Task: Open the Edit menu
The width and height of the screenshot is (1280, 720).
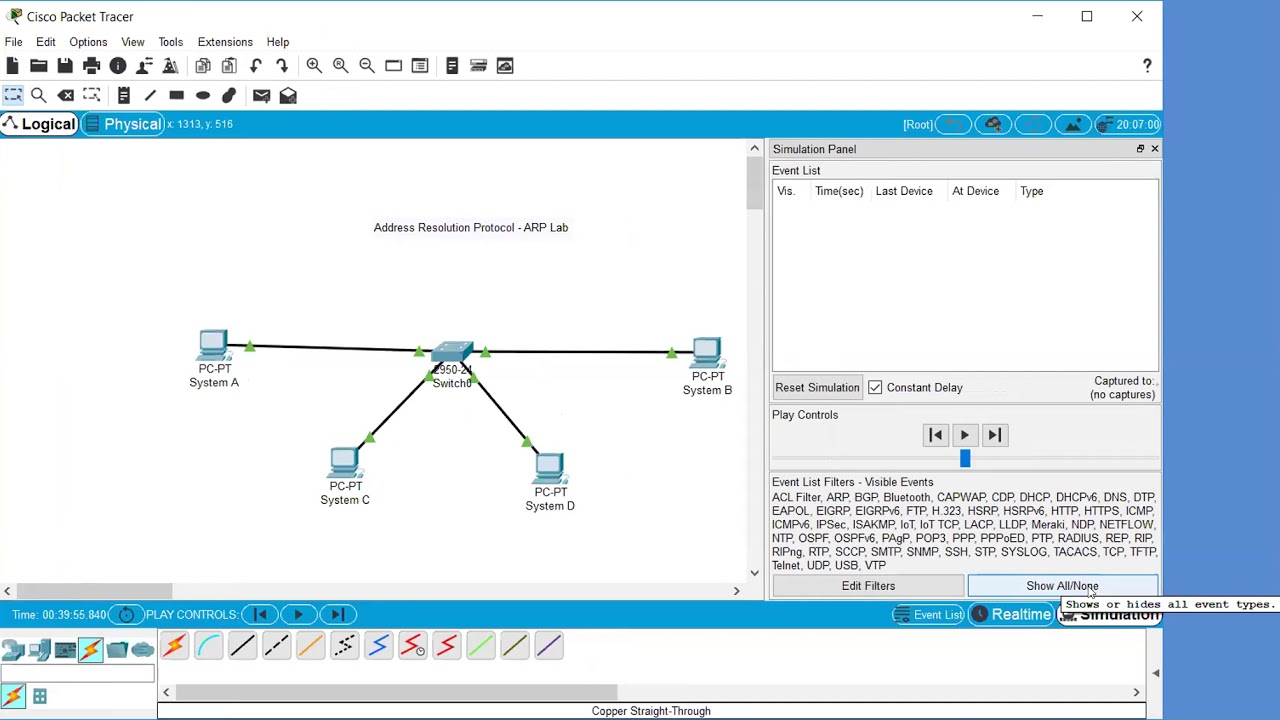Action: point(46,42)
